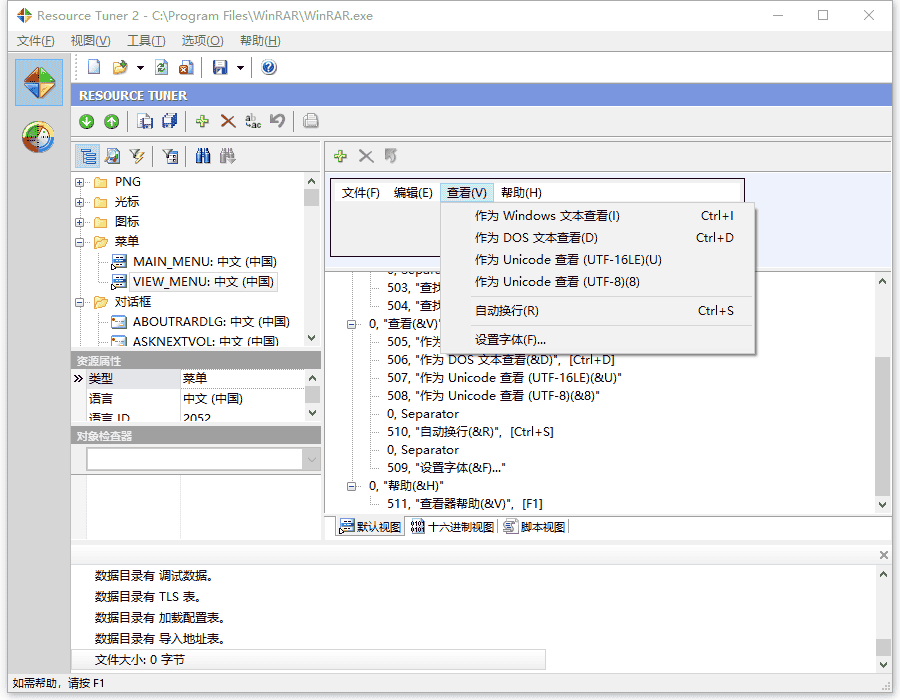Image resolution: width=900 pixels, height=700 pixels.
Task: Open help with the question mark icon
Action: coord(269,67)
